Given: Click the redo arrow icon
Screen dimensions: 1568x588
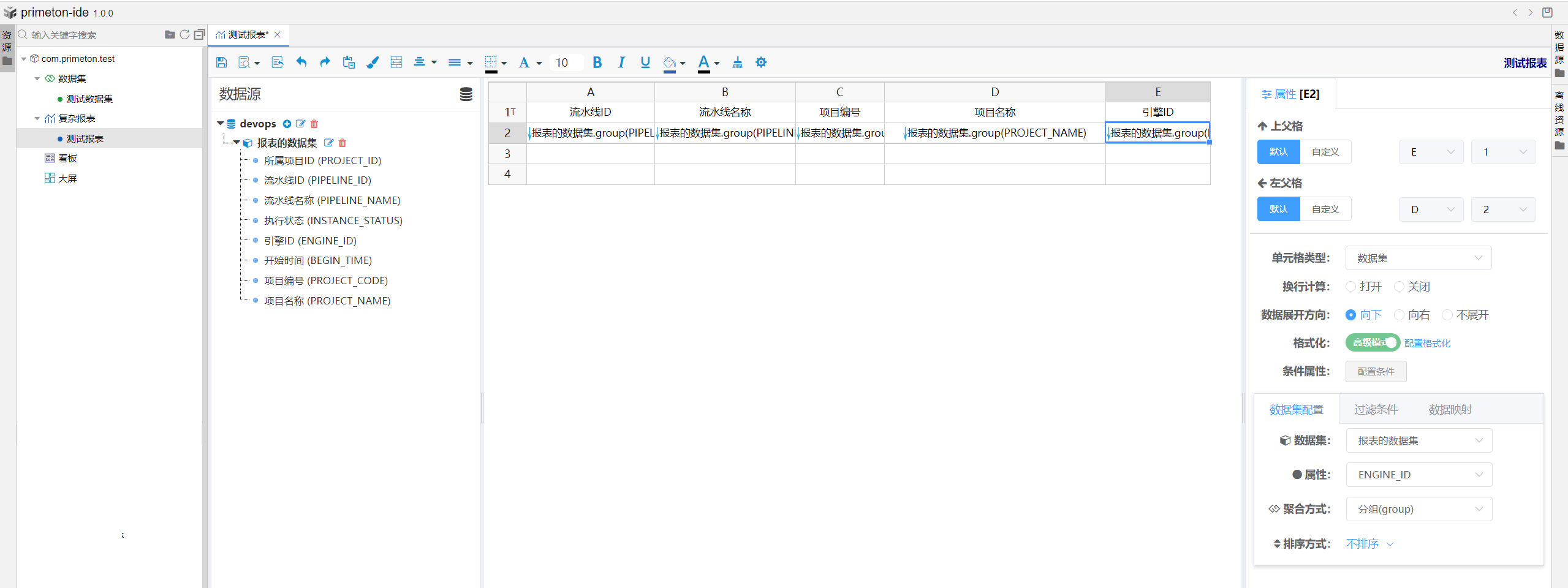Looking at the screenshot, I should (325, 62).
